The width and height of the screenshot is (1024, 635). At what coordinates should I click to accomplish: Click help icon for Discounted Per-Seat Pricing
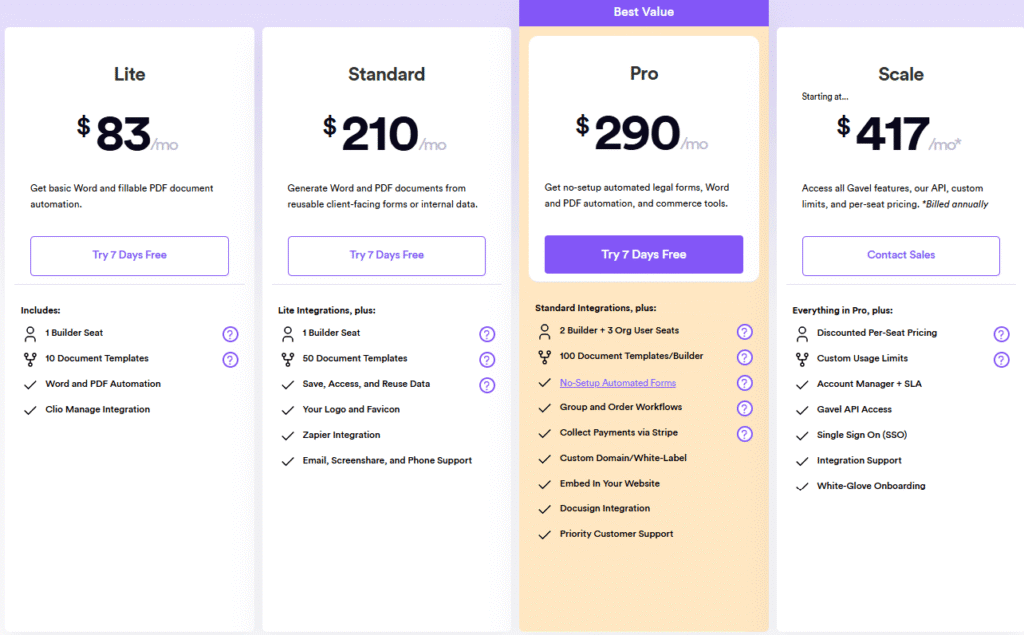coord(1001,334)
